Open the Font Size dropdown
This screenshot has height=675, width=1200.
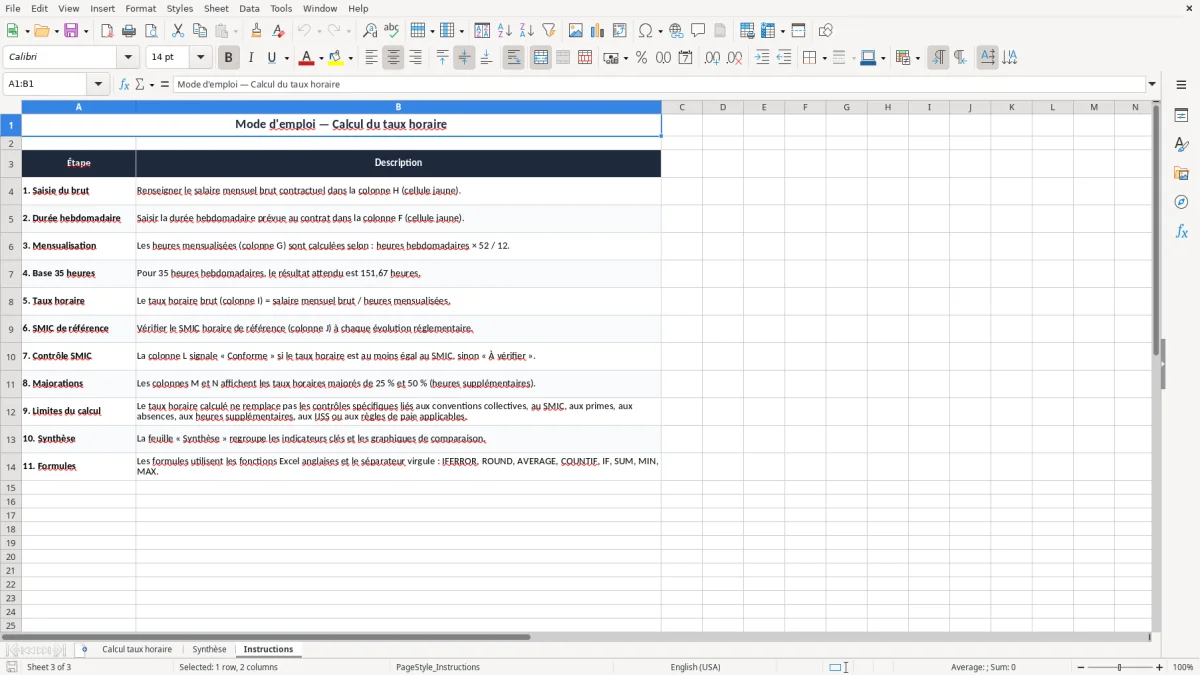coord(200,58)
